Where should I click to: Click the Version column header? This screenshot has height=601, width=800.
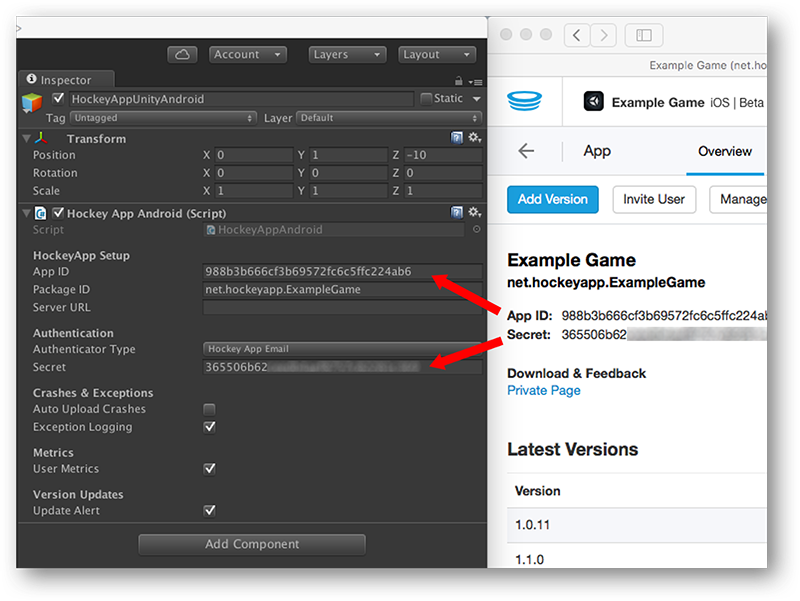coord(537,491)
